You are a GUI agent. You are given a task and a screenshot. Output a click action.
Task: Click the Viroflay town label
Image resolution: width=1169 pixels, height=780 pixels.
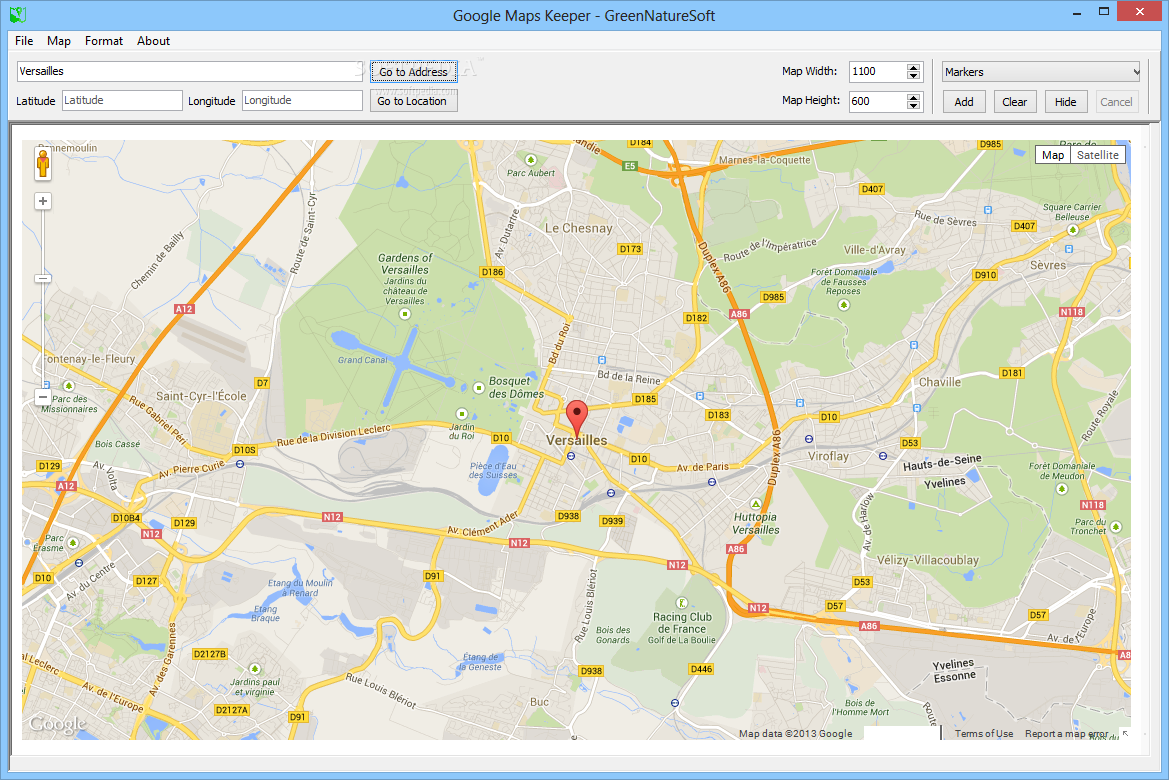tap(828, 456)
